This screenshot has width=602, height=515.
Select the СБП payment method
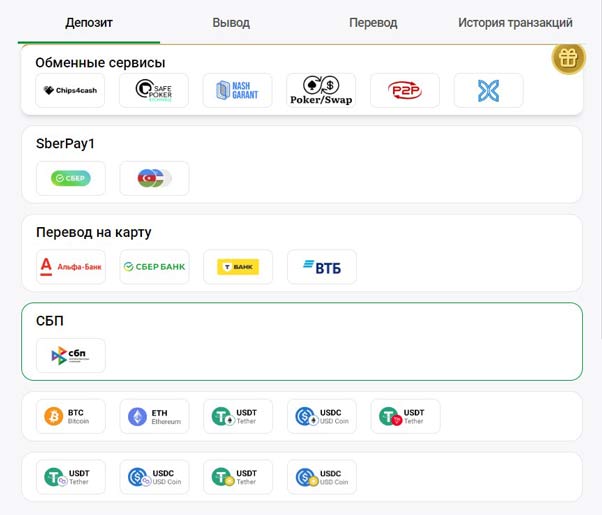click(70, 355)
